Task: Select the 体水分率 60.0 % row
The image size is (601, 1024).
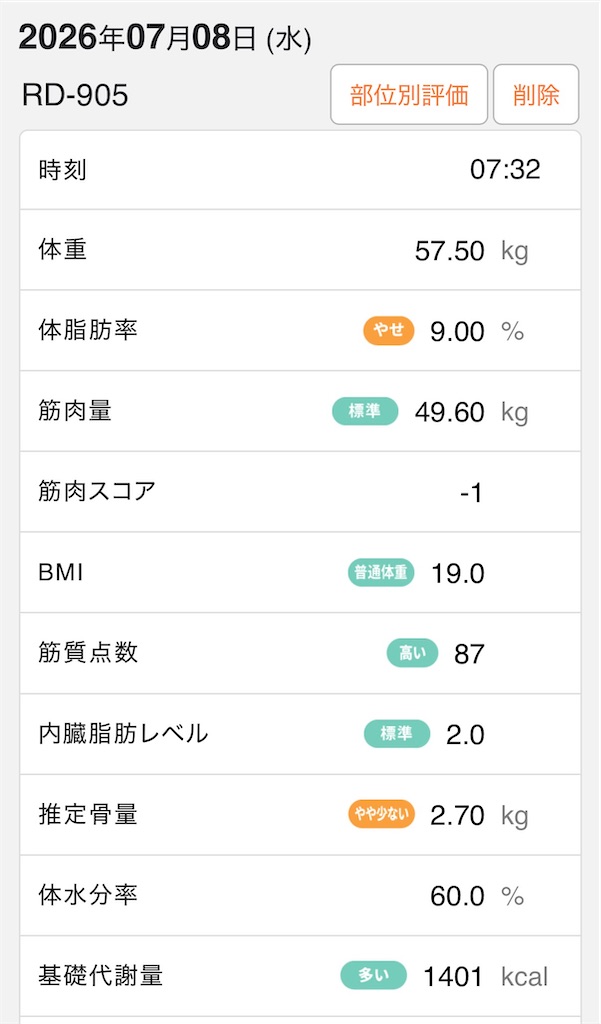Action: (x=300, y=895)
